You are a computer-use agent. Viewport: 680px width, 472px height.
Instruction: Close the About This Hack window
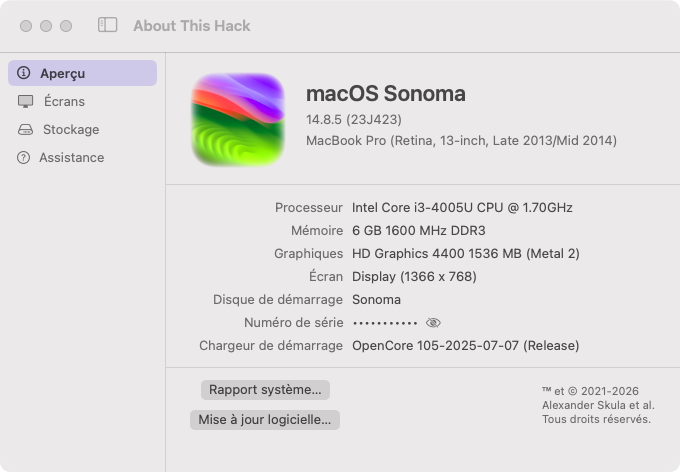pyautogui.click(x=26, y=26)
